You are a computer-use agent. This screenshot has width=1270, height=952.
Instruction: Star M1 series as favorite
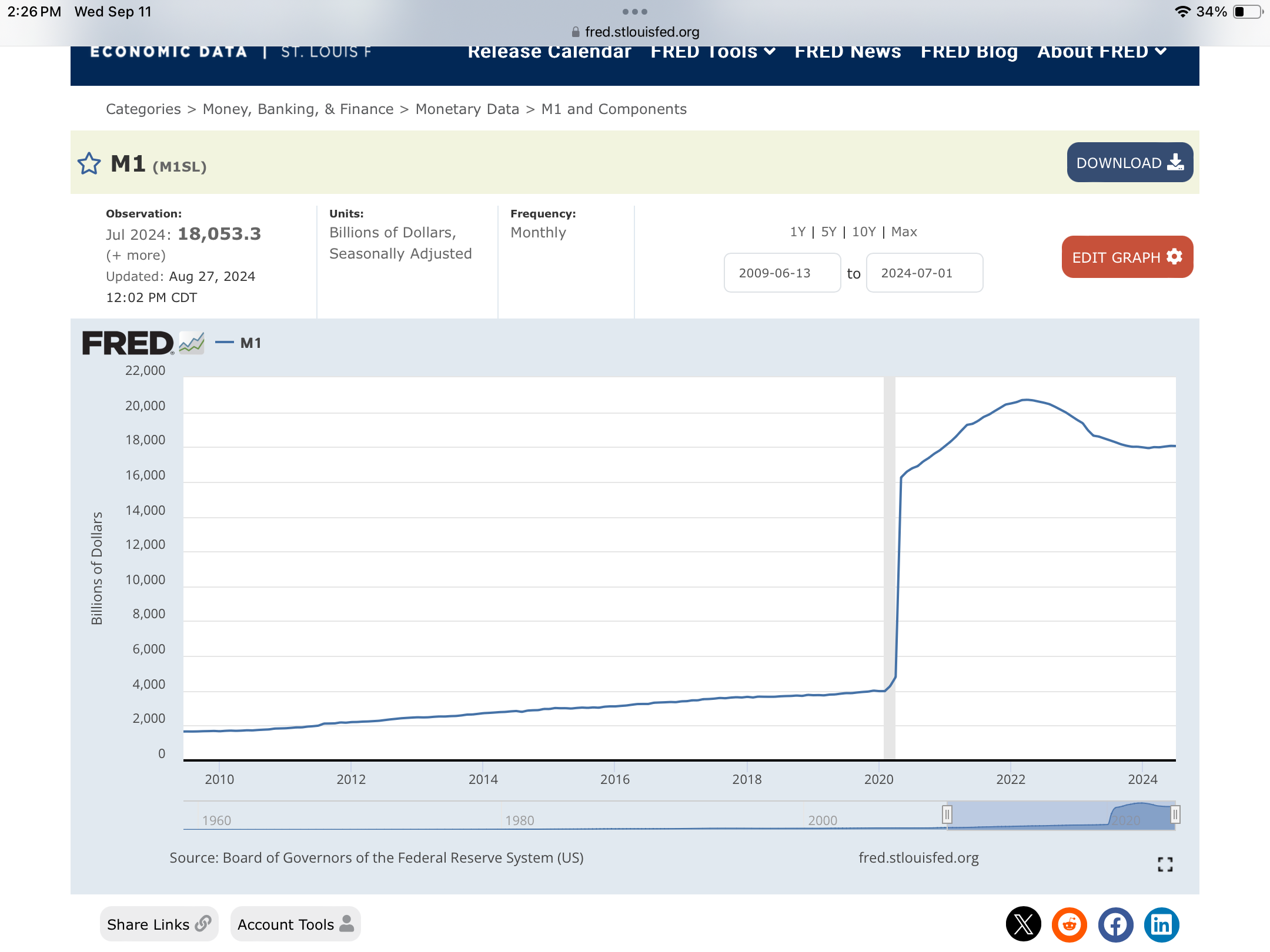[89, 163]
